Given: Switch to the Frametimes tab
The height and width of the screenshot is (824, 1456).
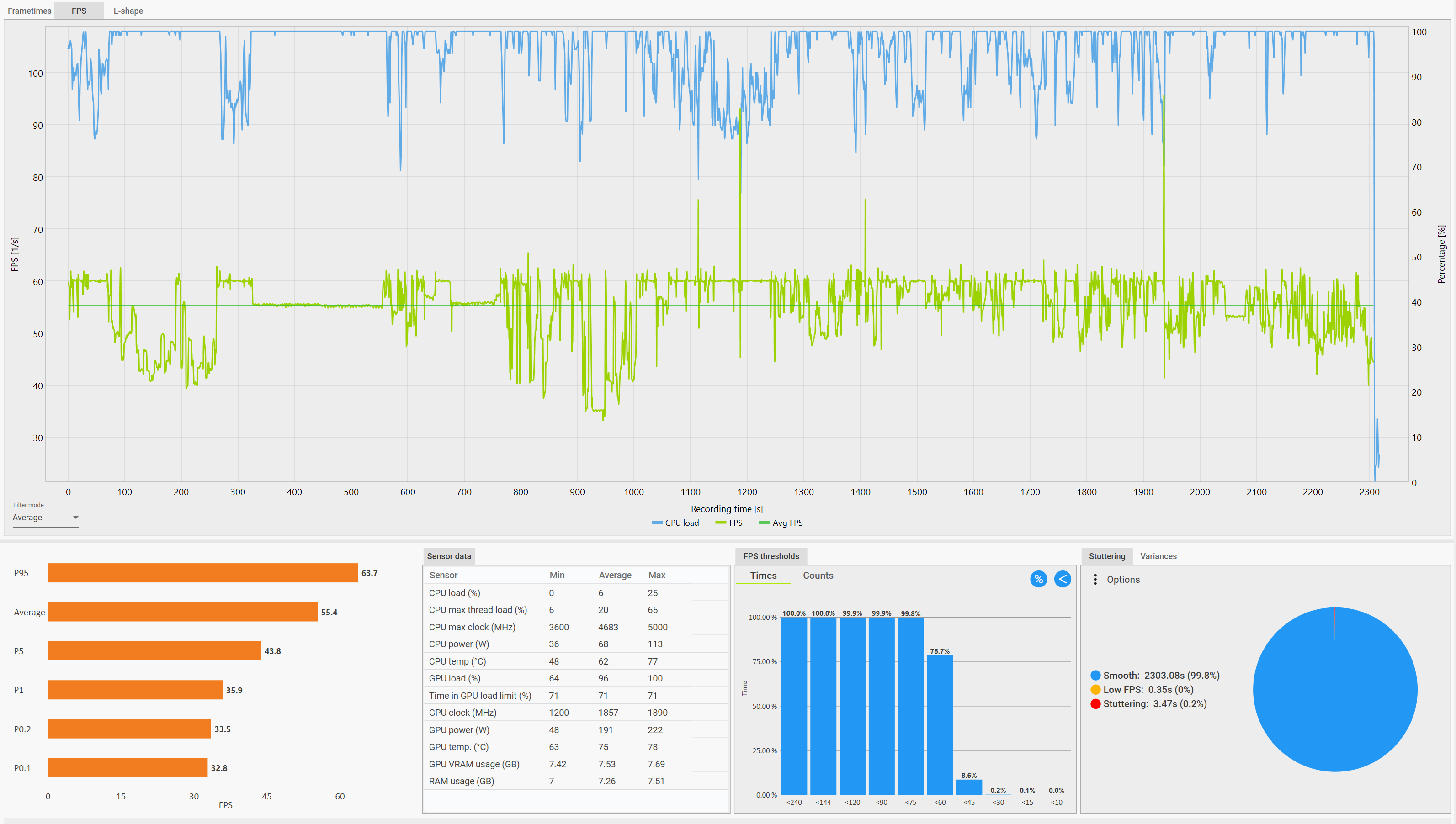Looking at the screenshot, I should pyautogui.click(x=29, y=11).
